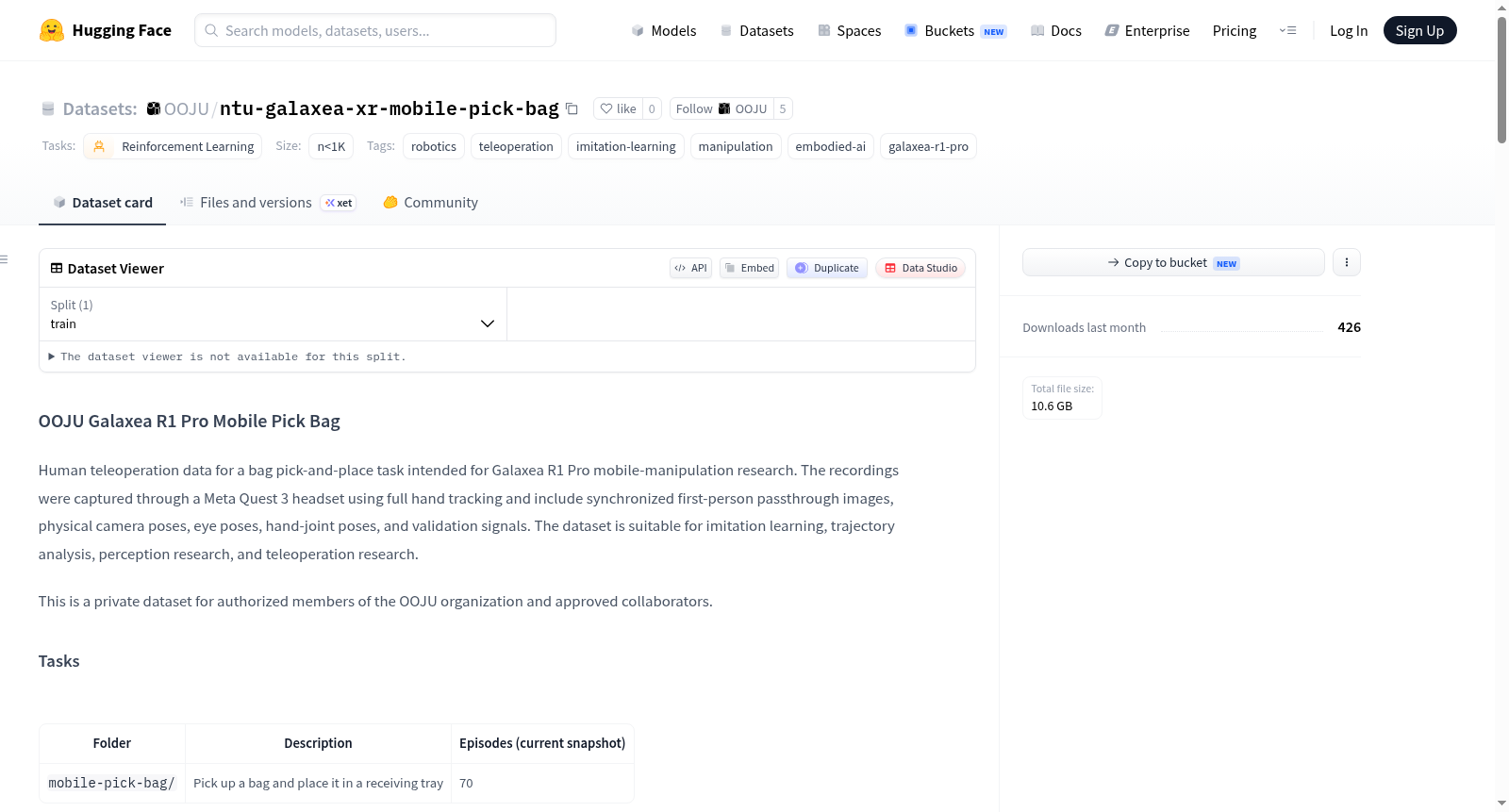The width and height of the screenshot is (1509, 812).
Task: Open the Datasets page
Action: coord(756,30)
